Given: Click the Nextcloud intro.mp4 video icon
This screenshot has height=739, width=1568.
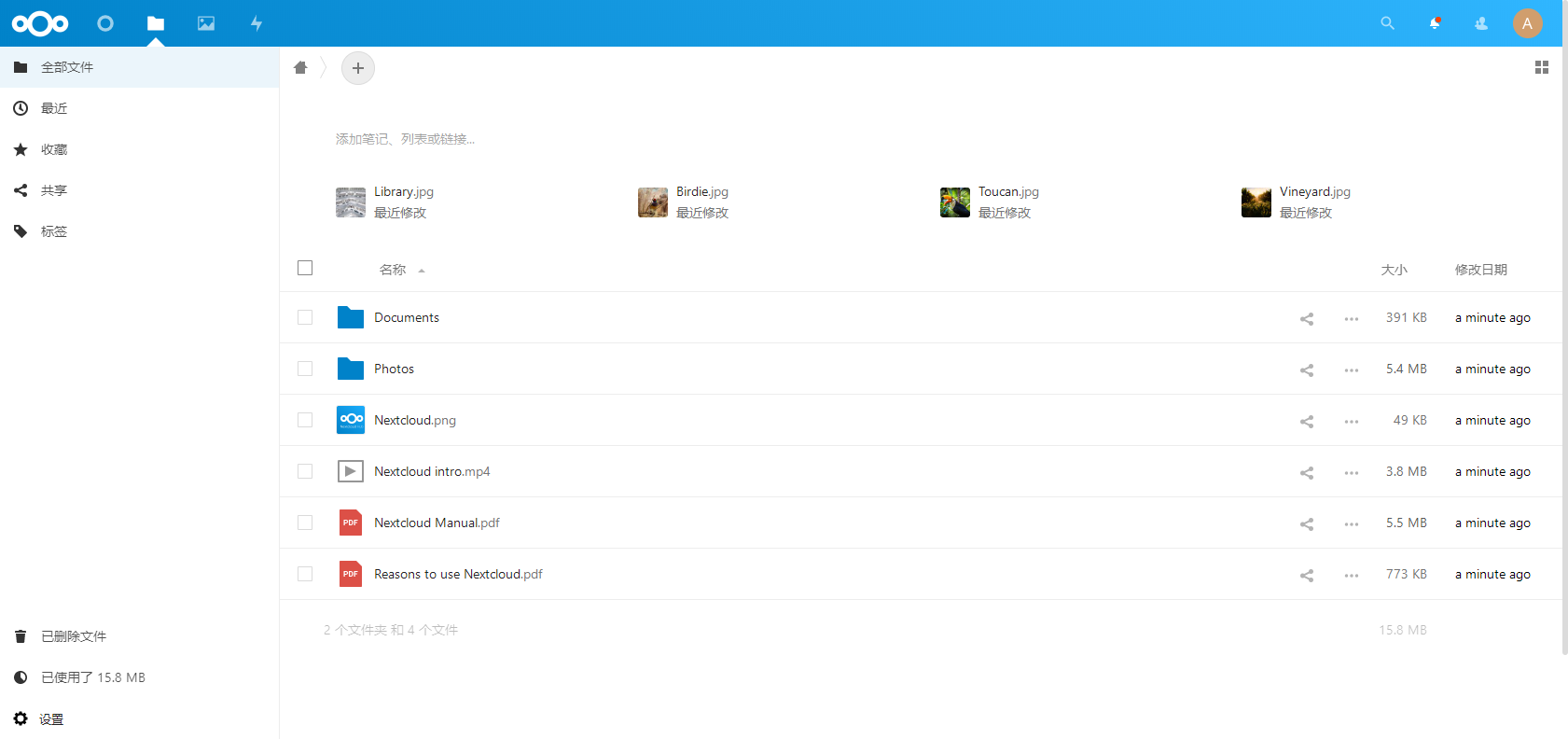Looking at the screenshot, I should coord(351,471).
